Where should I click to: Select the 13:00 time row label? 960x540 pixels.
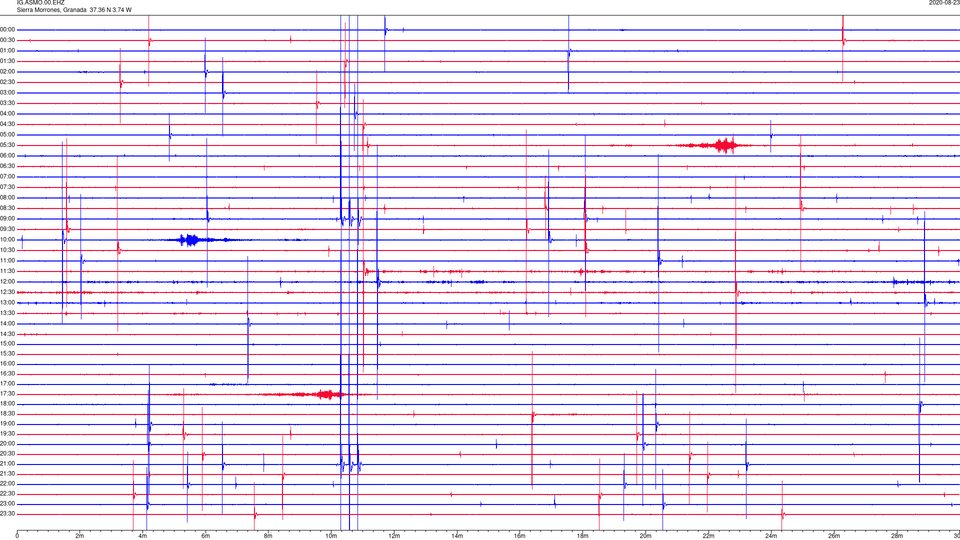(8, 302)
